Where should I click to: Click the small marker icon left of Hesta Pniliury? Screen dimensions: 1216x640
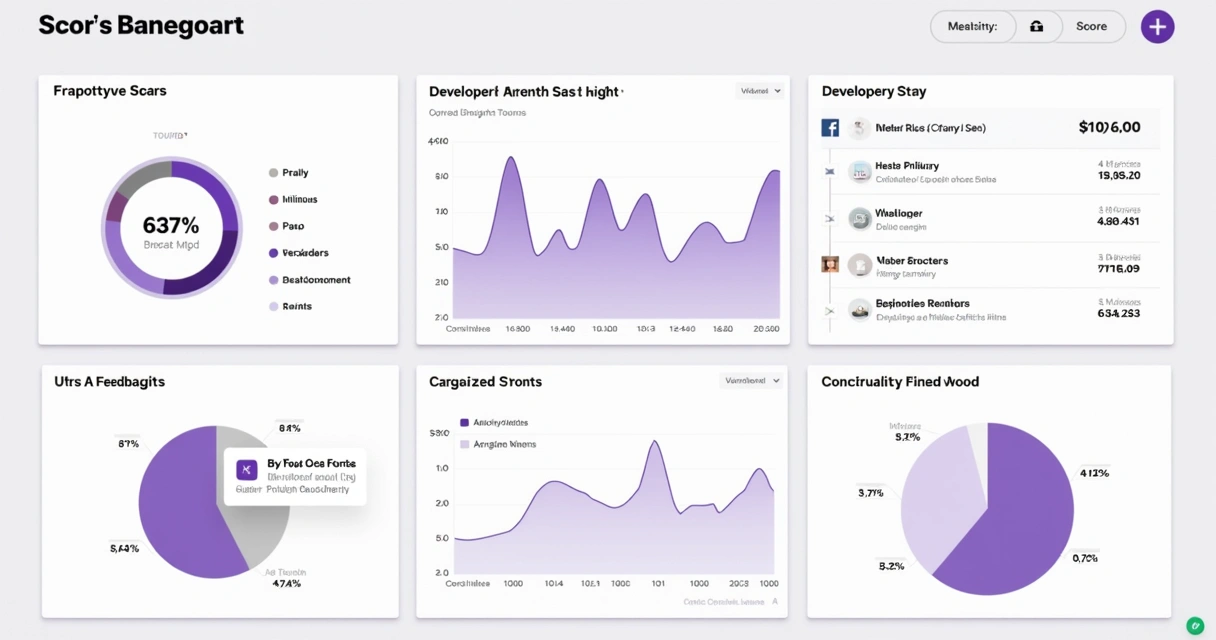[x=829, y=172]
